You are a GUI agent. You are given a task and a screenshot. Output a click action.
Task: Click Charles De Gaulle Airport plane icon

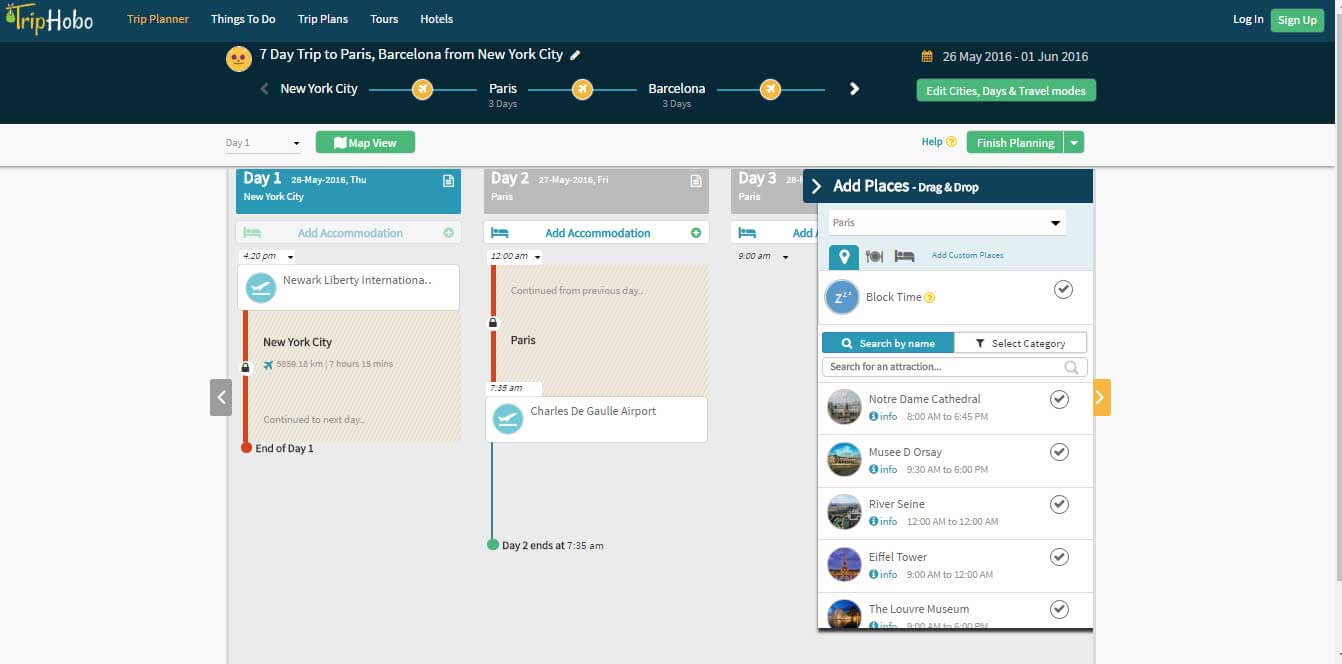pos(508,419)
